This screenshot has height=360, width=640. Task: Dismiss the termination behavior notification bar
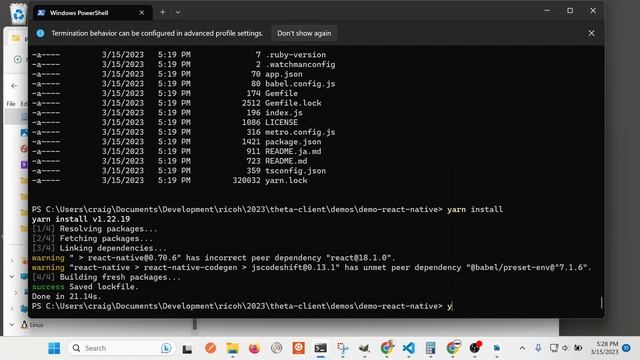click(591, 33)
